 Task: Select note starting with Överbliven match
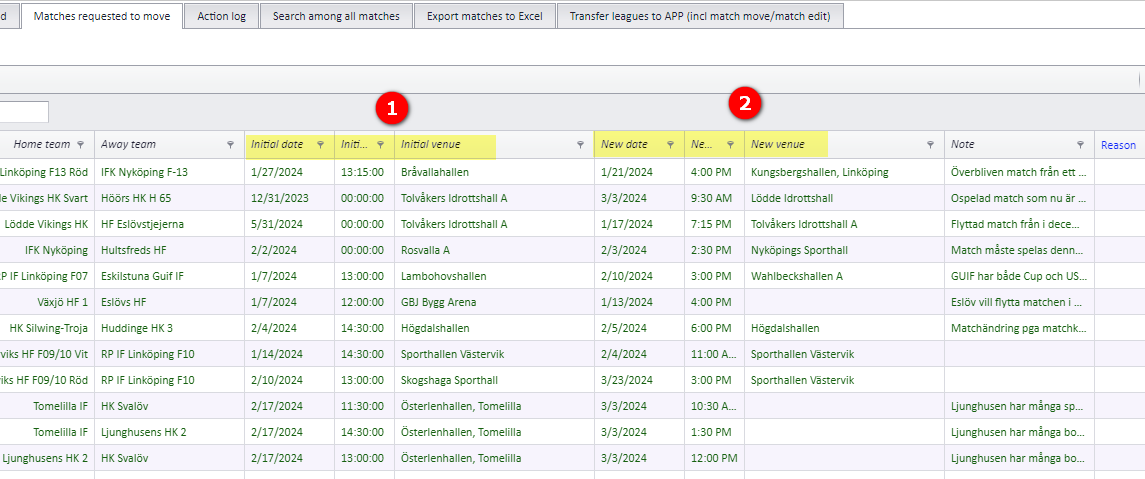coord(1019,172)
